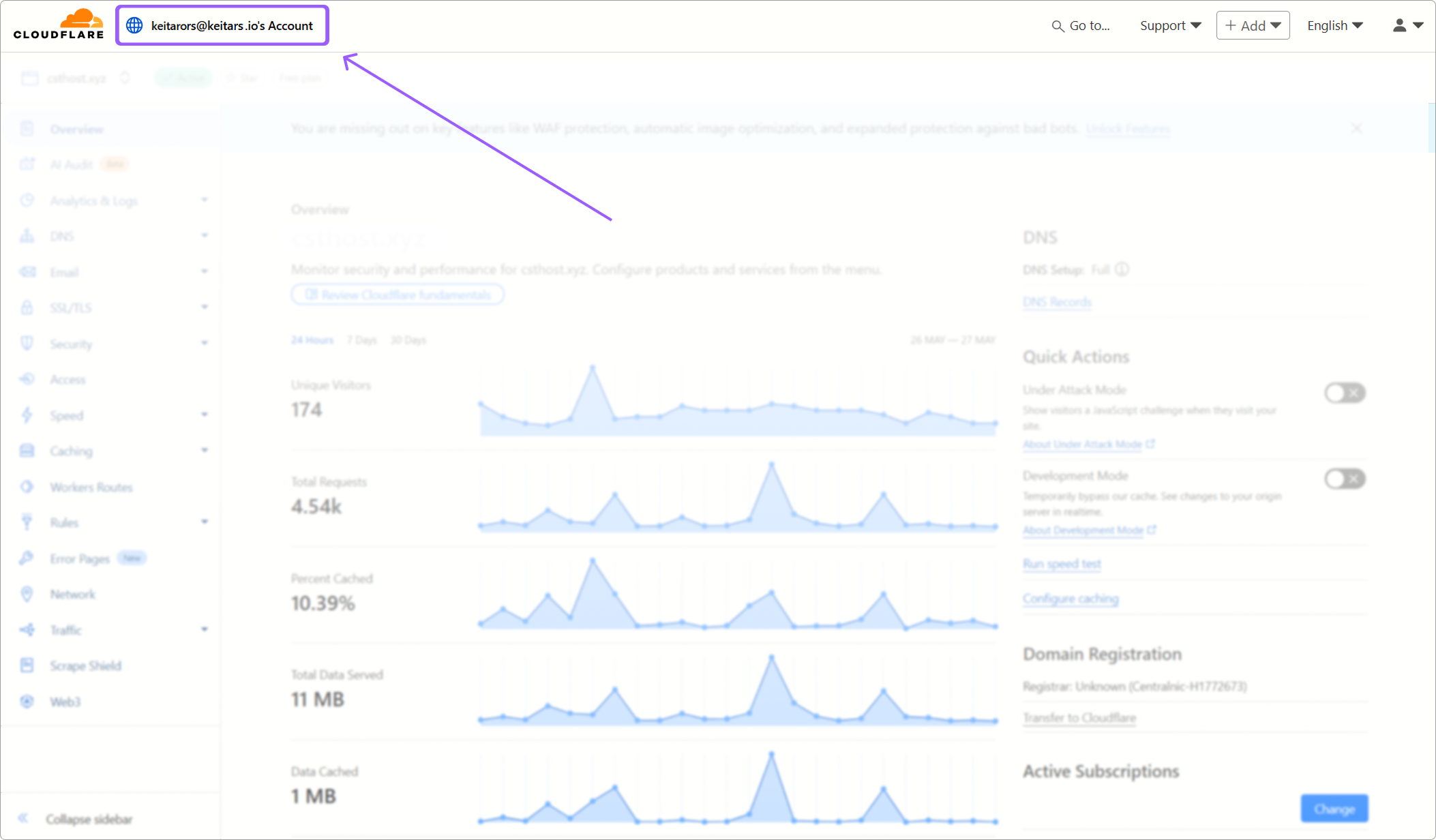This screenshot has width=1436, height=840.
Task: Click the Run speed test link
Action: 1062,564
